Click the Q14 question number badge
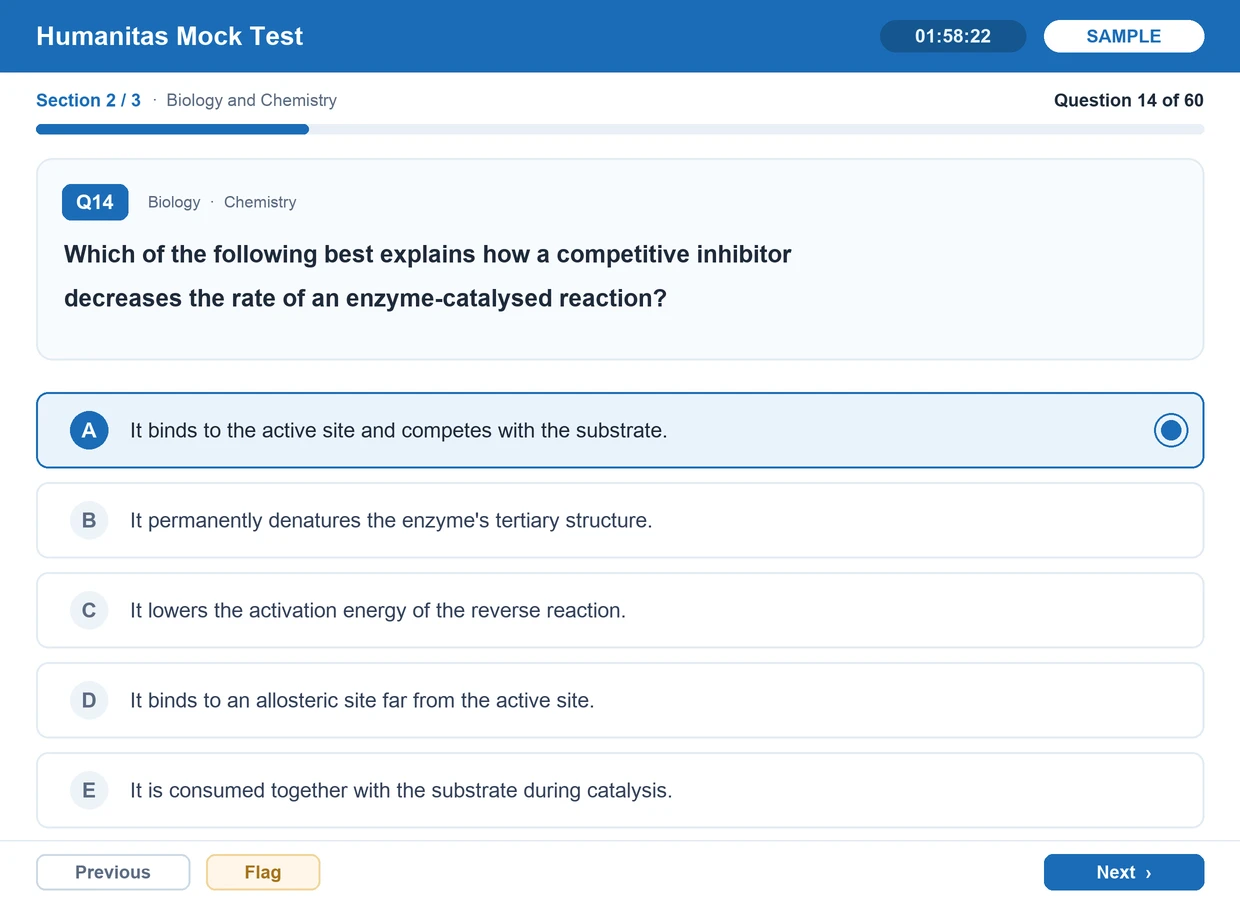Viewport: 1240px width, 900px height. [x=95, y=202]
